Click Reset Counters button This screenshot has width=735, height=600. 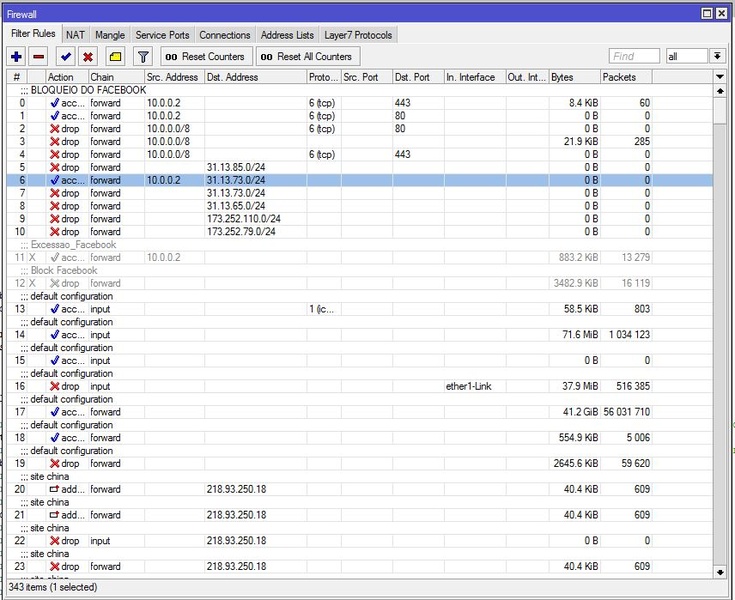click(206, 57)
